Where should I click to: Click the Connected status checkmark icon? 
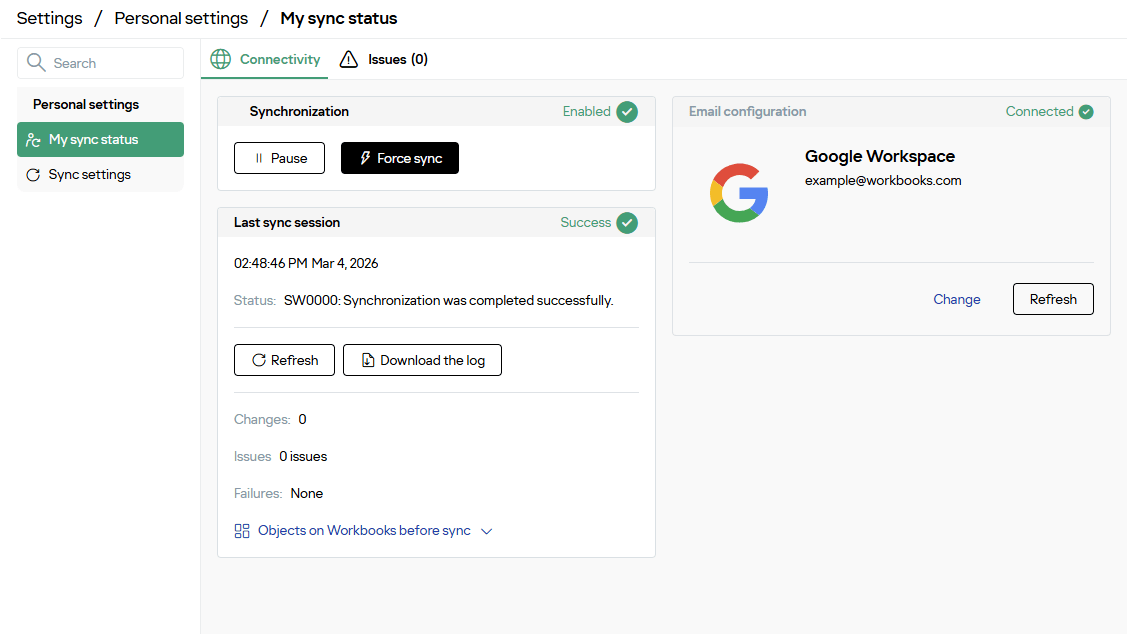click(1086, 112)
